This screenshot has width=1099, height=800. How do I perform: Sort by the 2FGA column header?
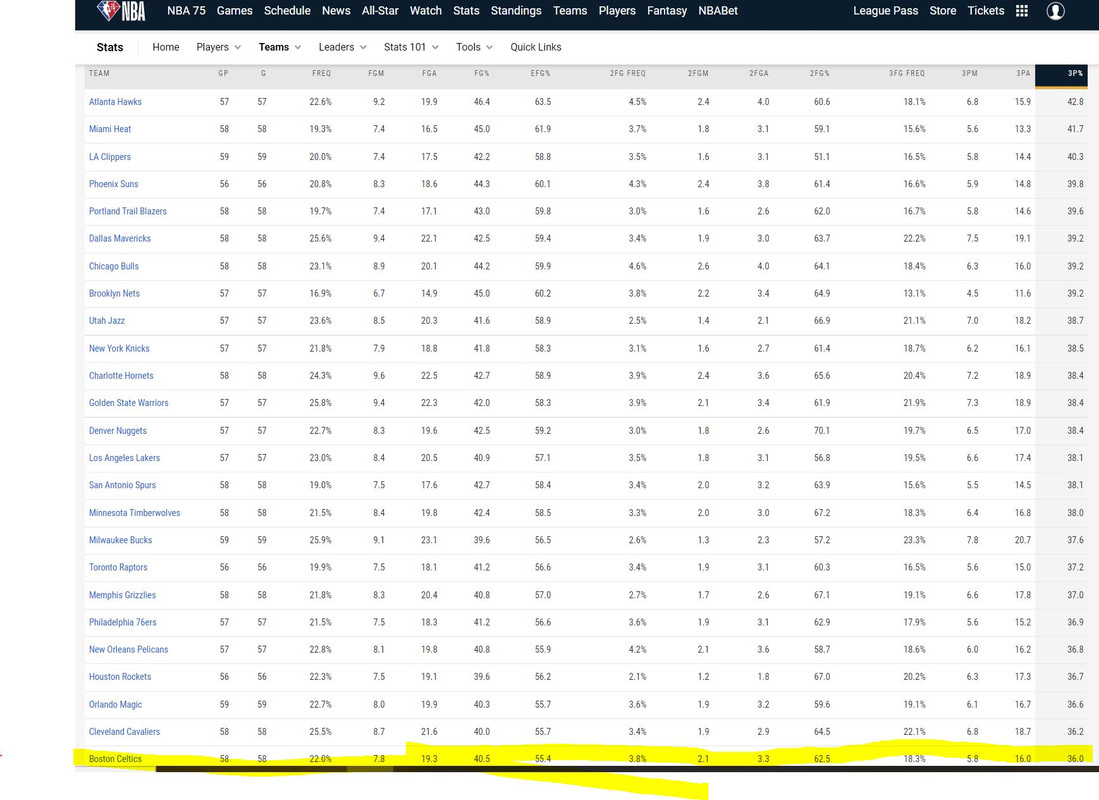point(758,73)
